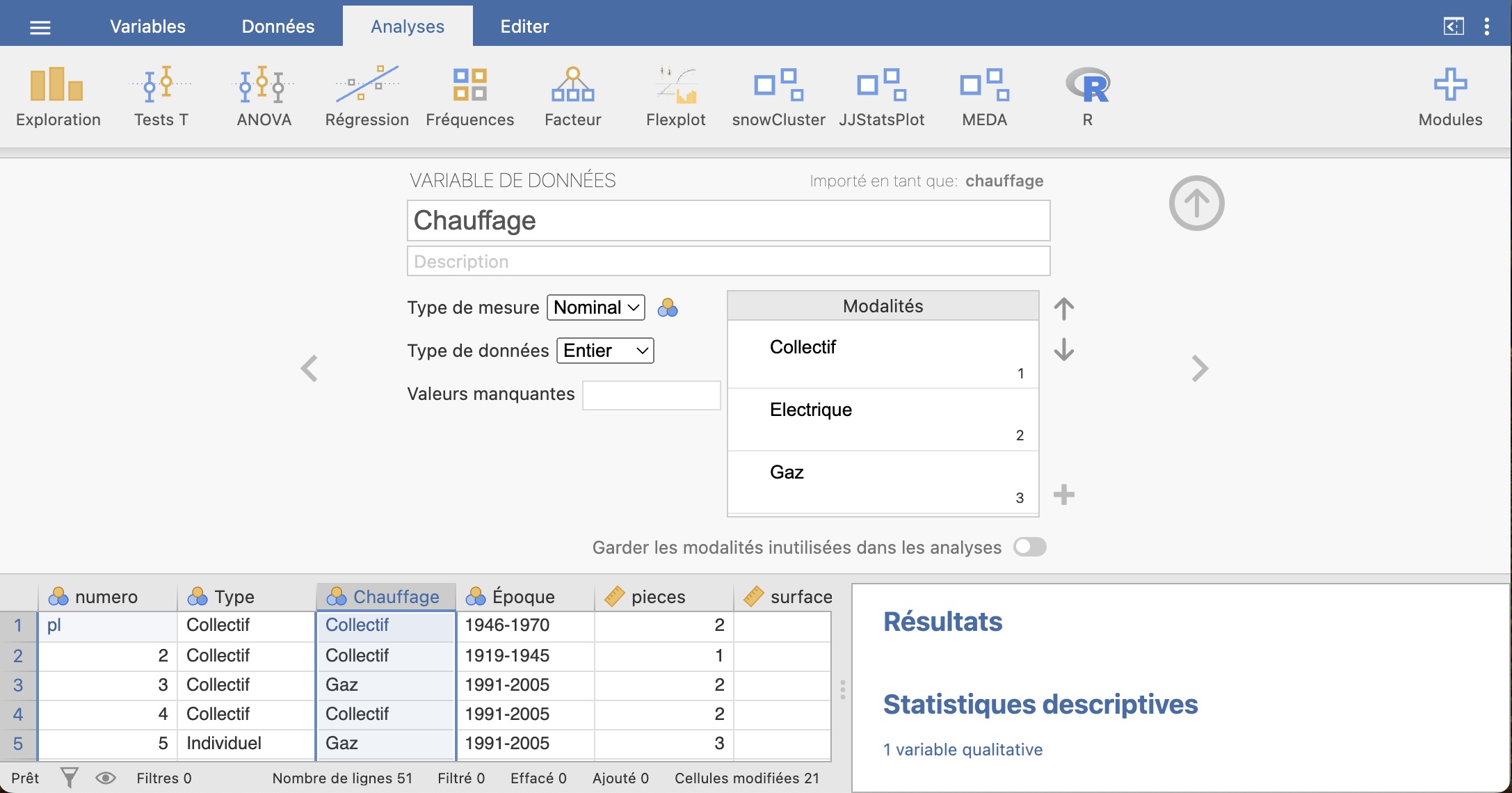This screenshot has width=1512, height=793.
Task: Open the Fréquences analysis menu
Action: [469, 96]
